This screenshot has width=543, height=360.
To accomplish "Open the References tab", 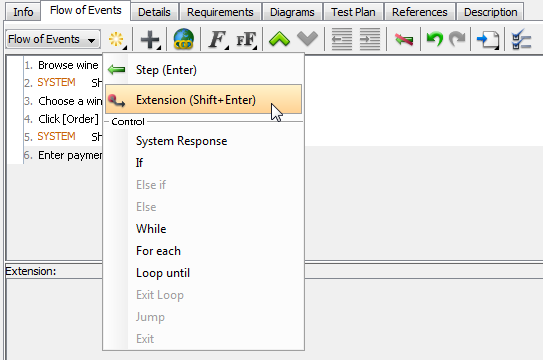I will (419, 12).
